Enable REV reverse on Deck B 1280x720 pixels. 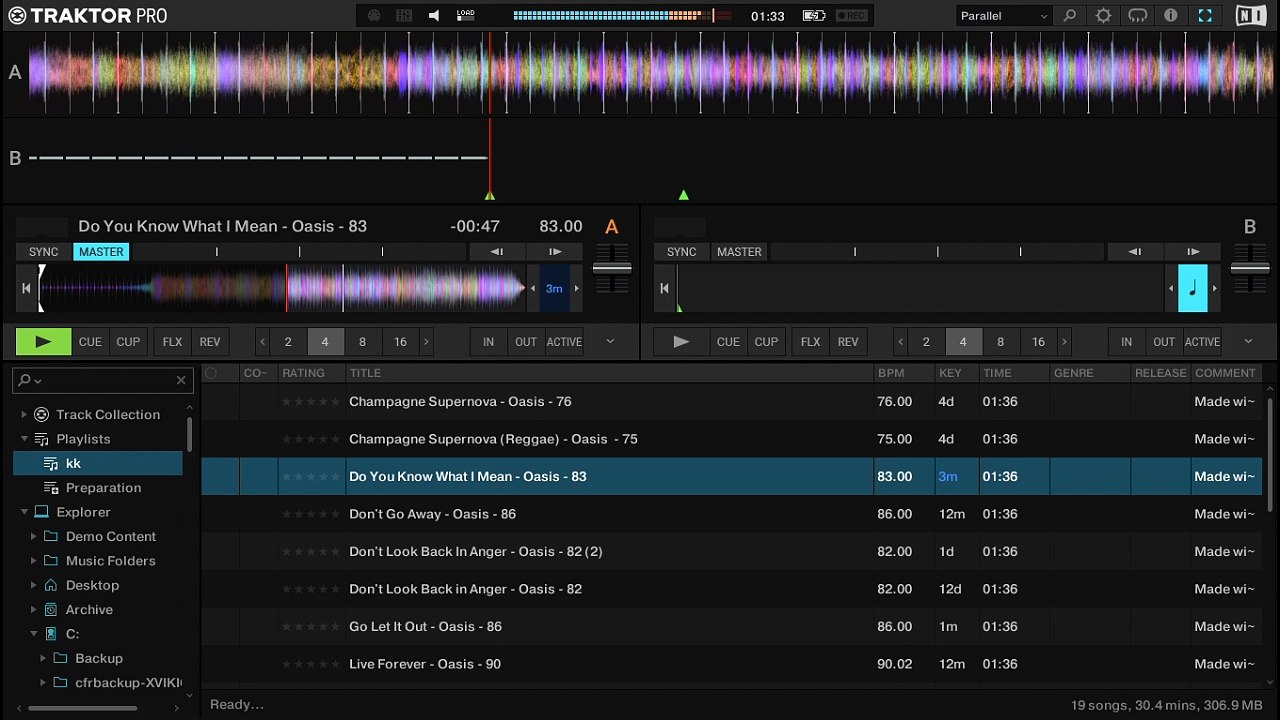coord(848,342)
